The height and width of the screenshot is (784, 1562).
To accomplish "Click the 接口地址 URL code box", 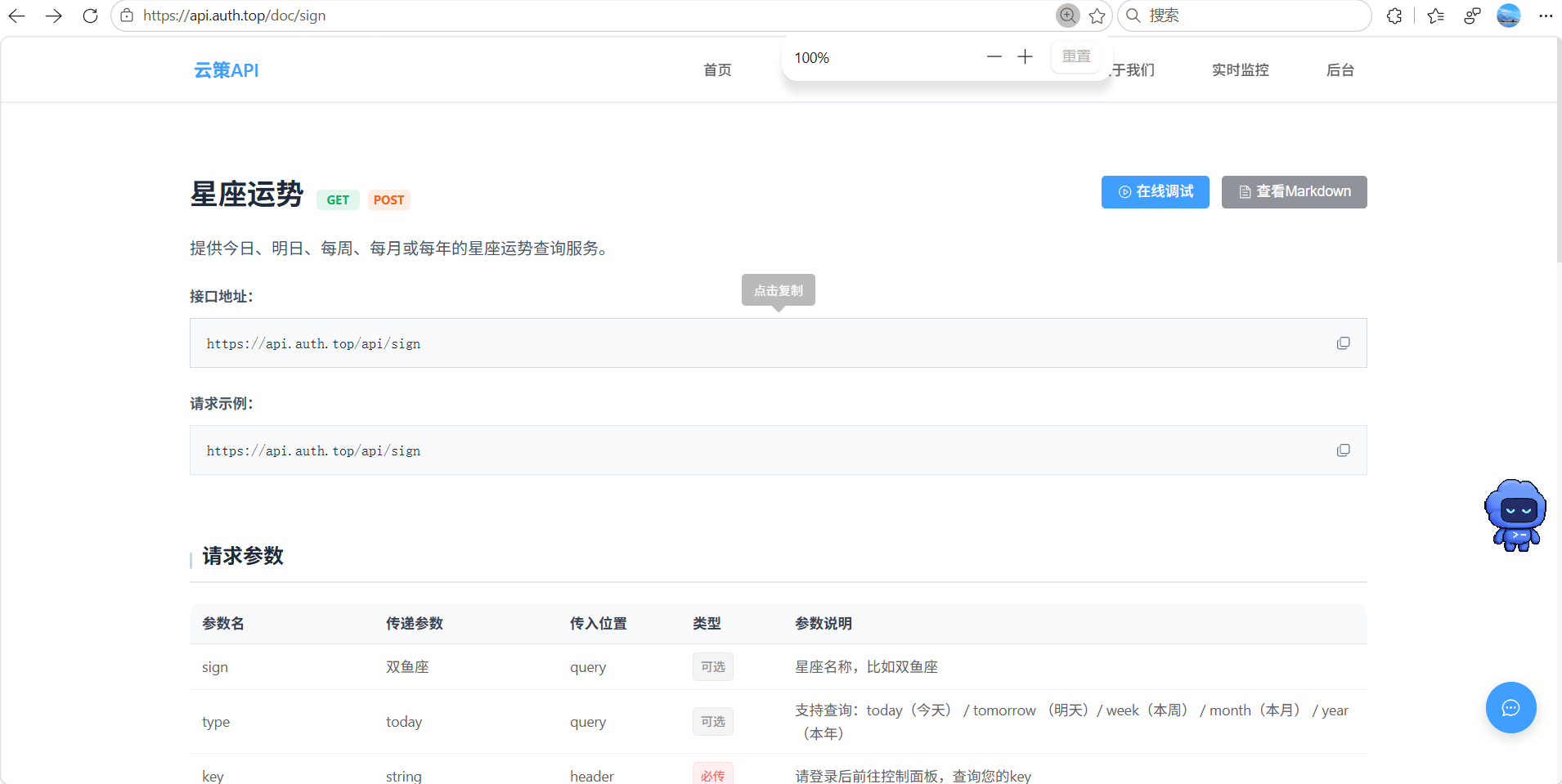I will click(x=778, y=343).
